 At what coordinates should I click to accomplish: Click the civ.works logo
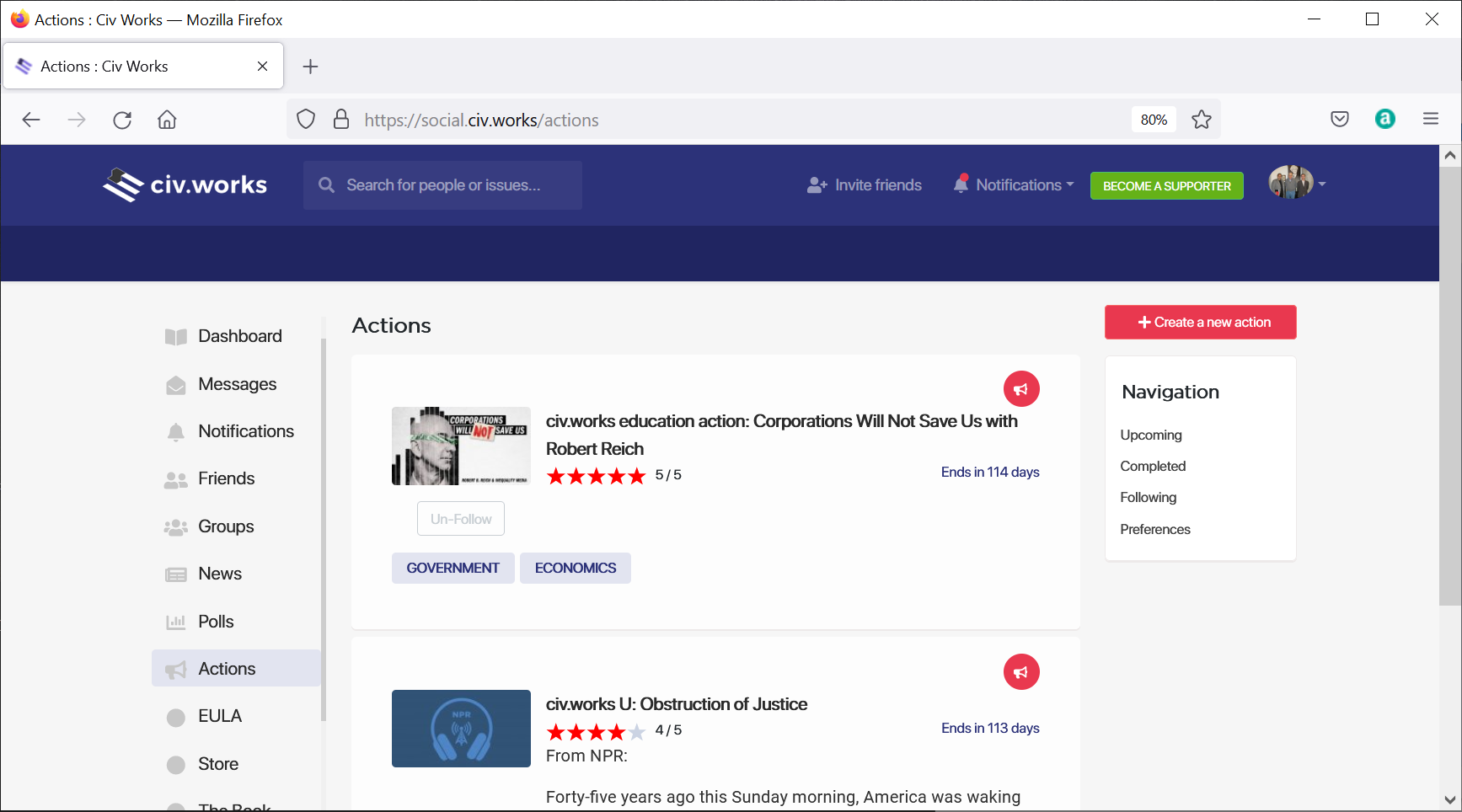[x=185, y=185]
